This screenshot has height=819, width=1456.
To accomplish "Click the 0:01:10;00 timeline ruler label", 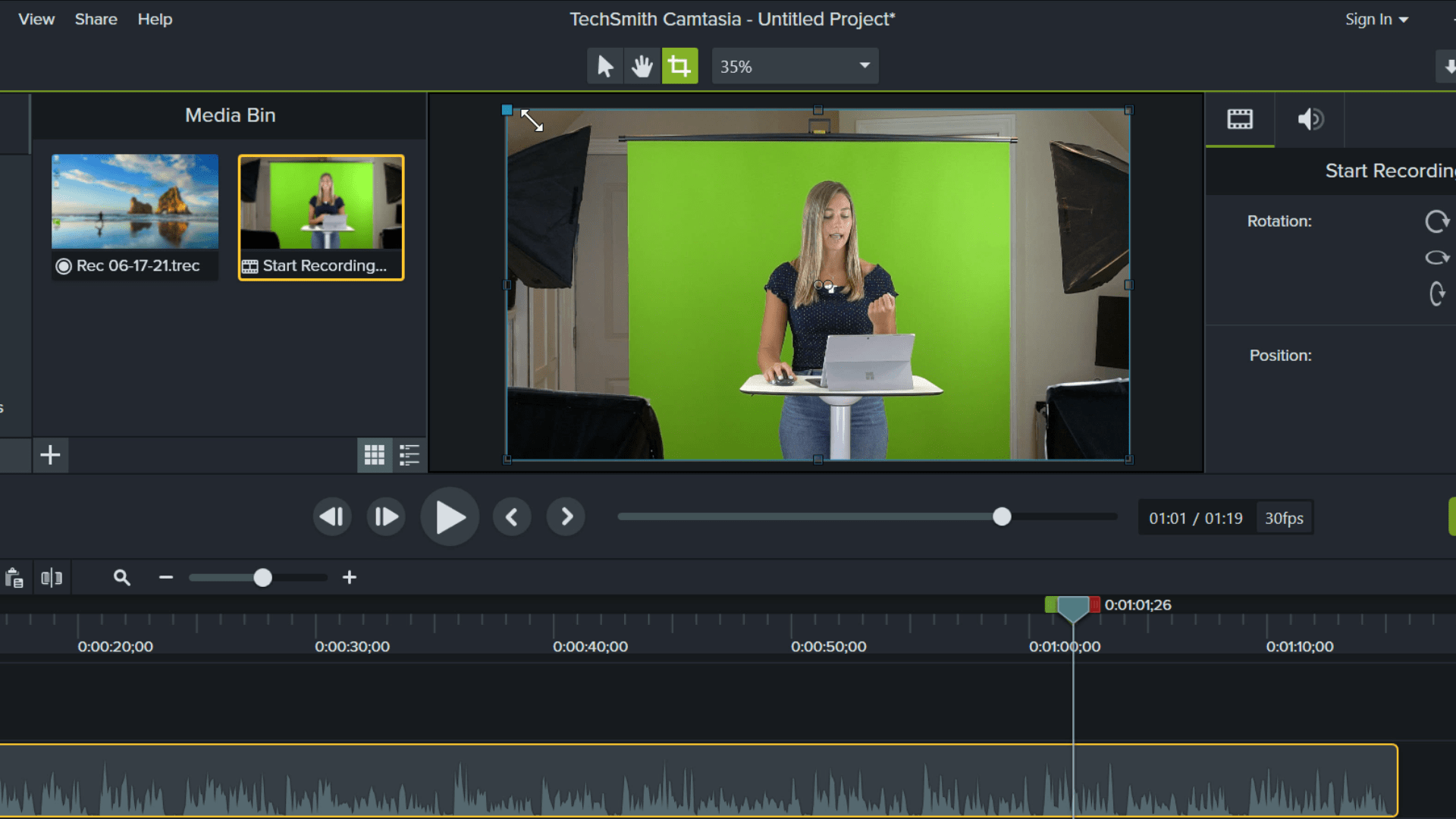I will tap(1300, 647).
